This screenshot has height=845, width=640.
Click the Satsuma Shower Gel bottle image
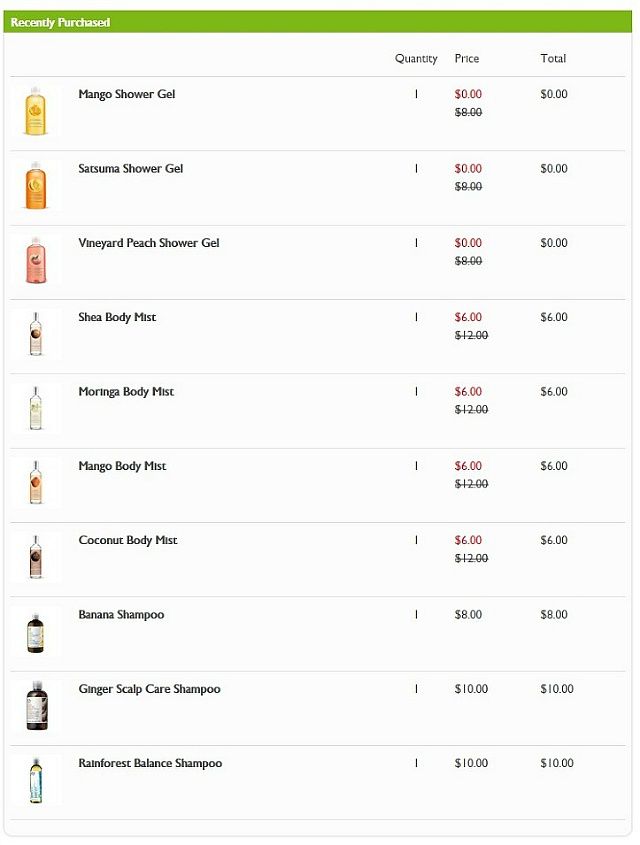[36, 185]
